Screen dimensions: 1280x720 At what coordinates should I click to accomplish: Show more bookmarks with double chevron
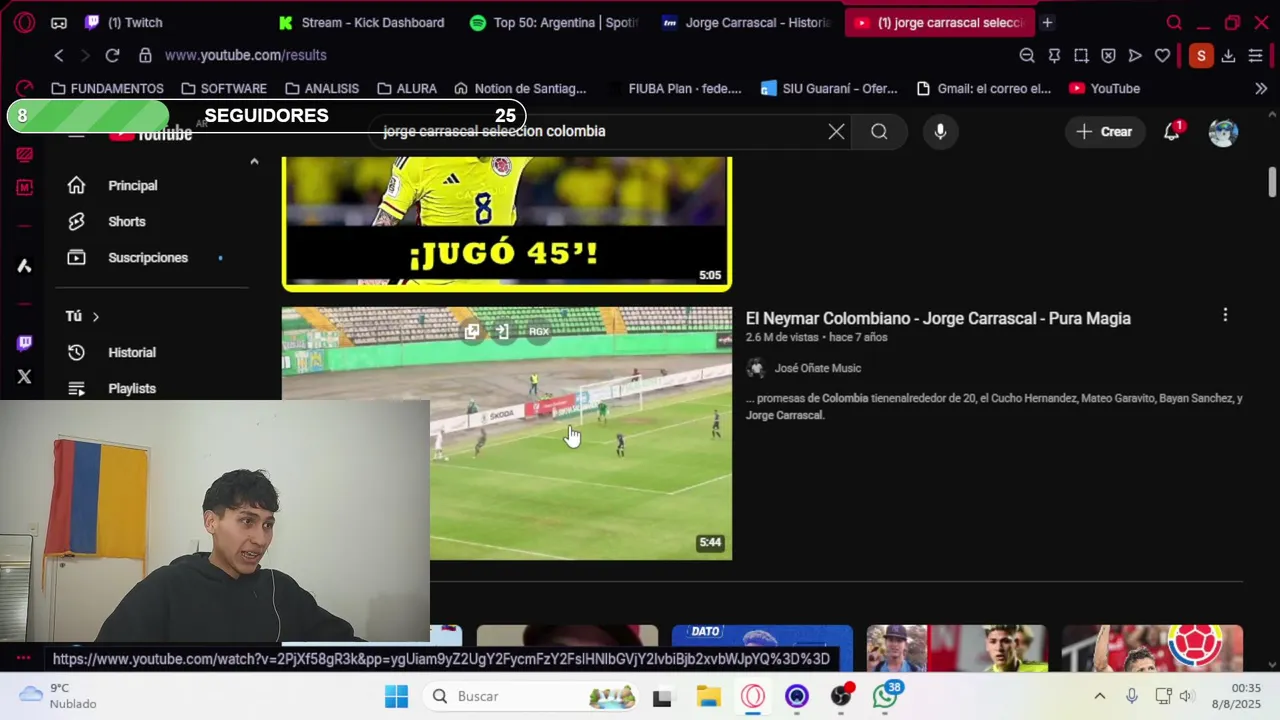(1261, 88)
